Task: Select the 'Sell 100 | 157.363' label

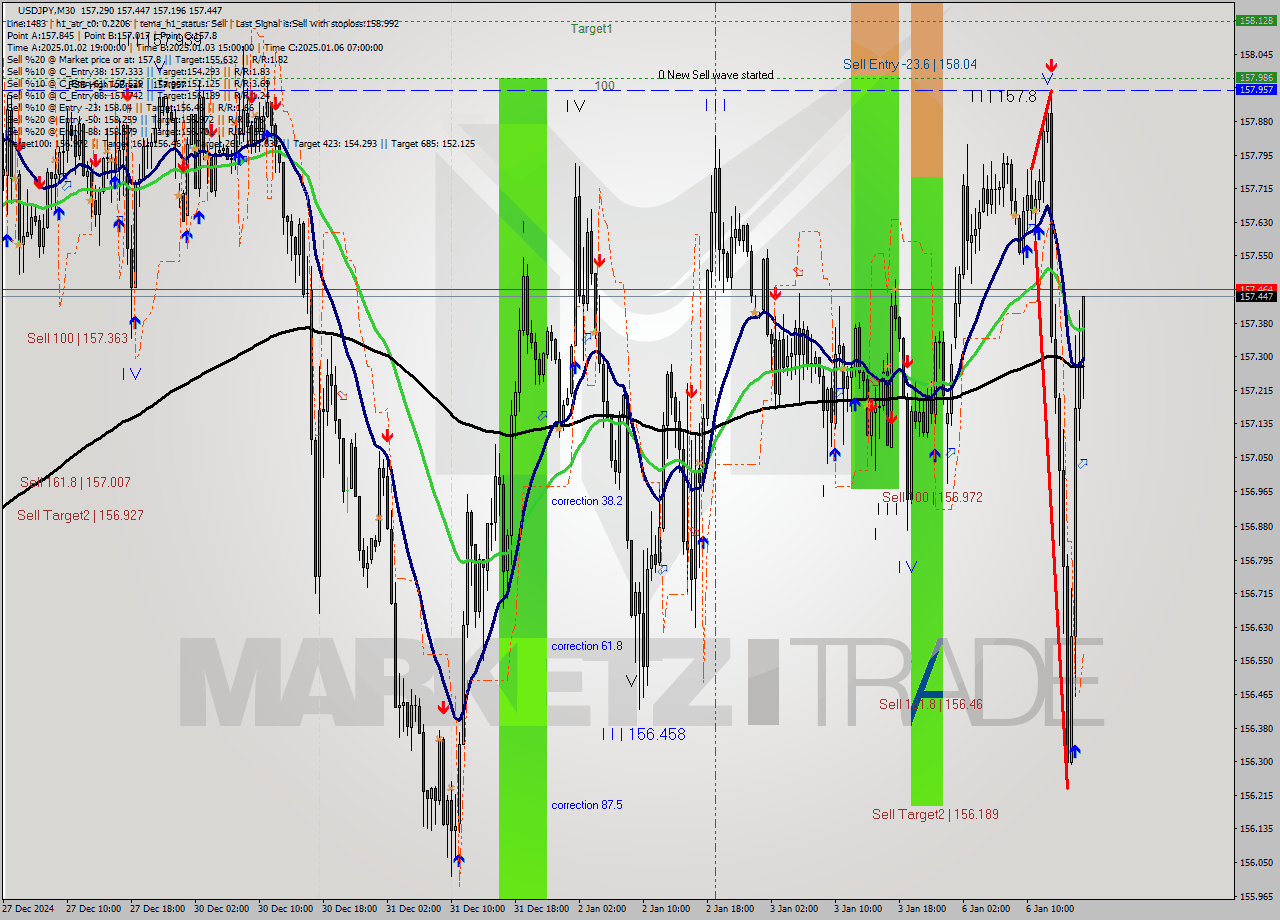Action: coord(77,339)
